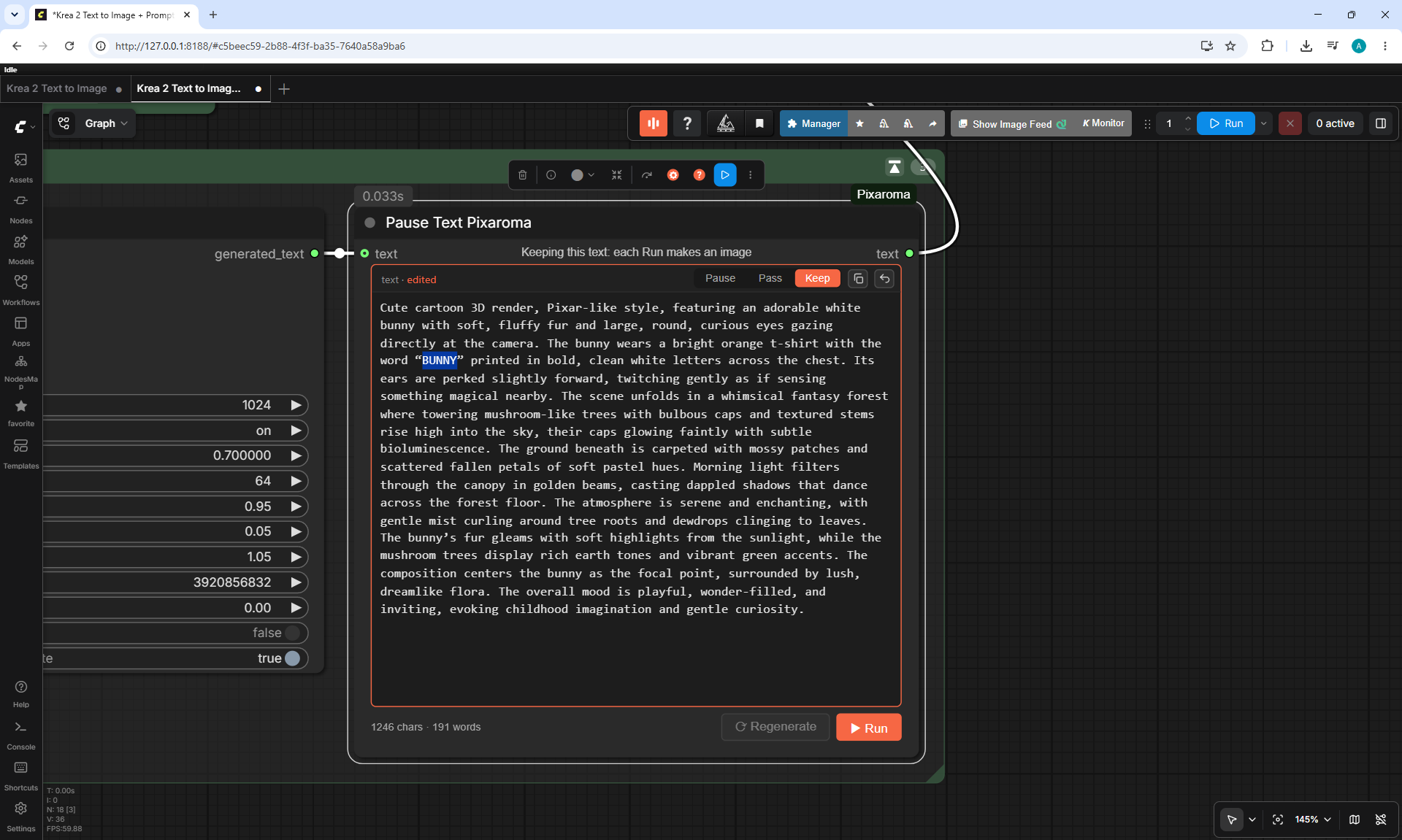1402x840 pixels.
Task: Open the Help sidebar item
Action: [20, 694]
